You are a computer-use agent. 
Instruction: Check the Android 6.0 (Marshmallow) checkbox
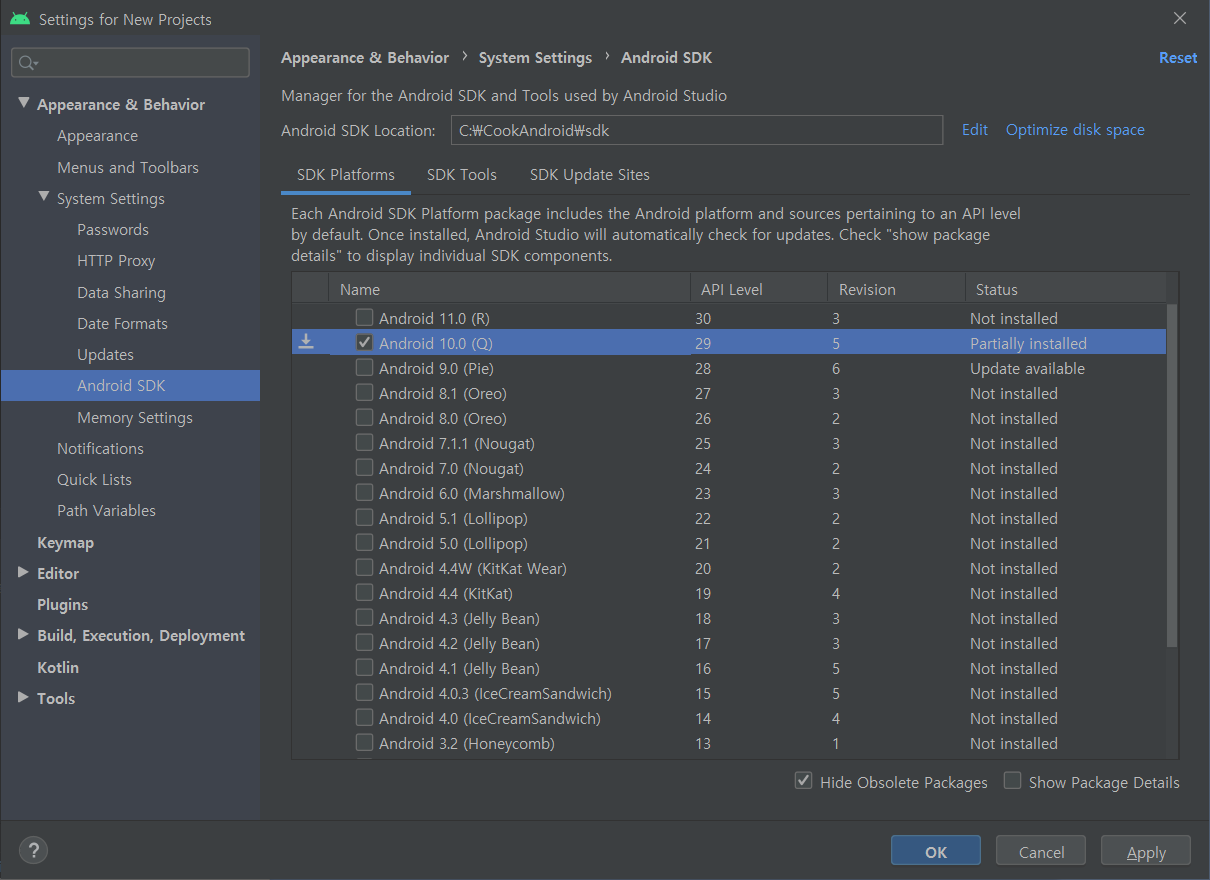(x=364, y=493)
